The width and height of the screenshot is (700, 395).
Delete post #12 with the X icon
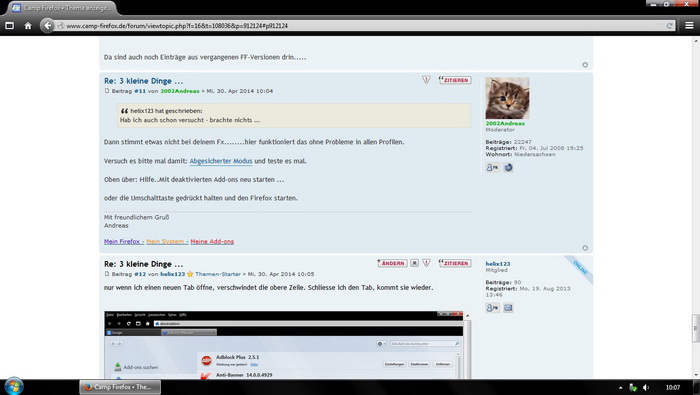coord(414,263)
